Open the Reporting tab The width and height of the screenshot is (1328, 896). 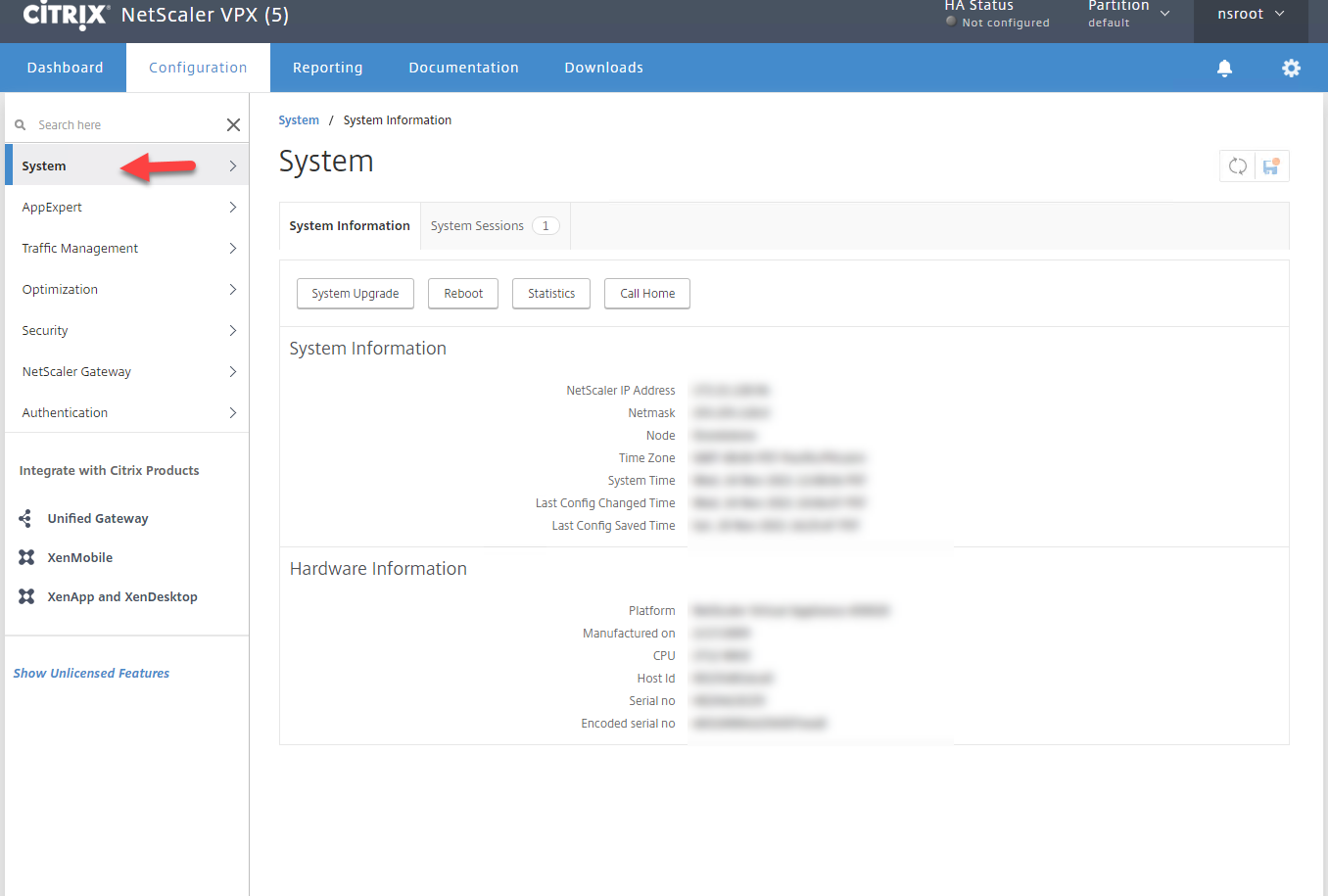point(327,68)
